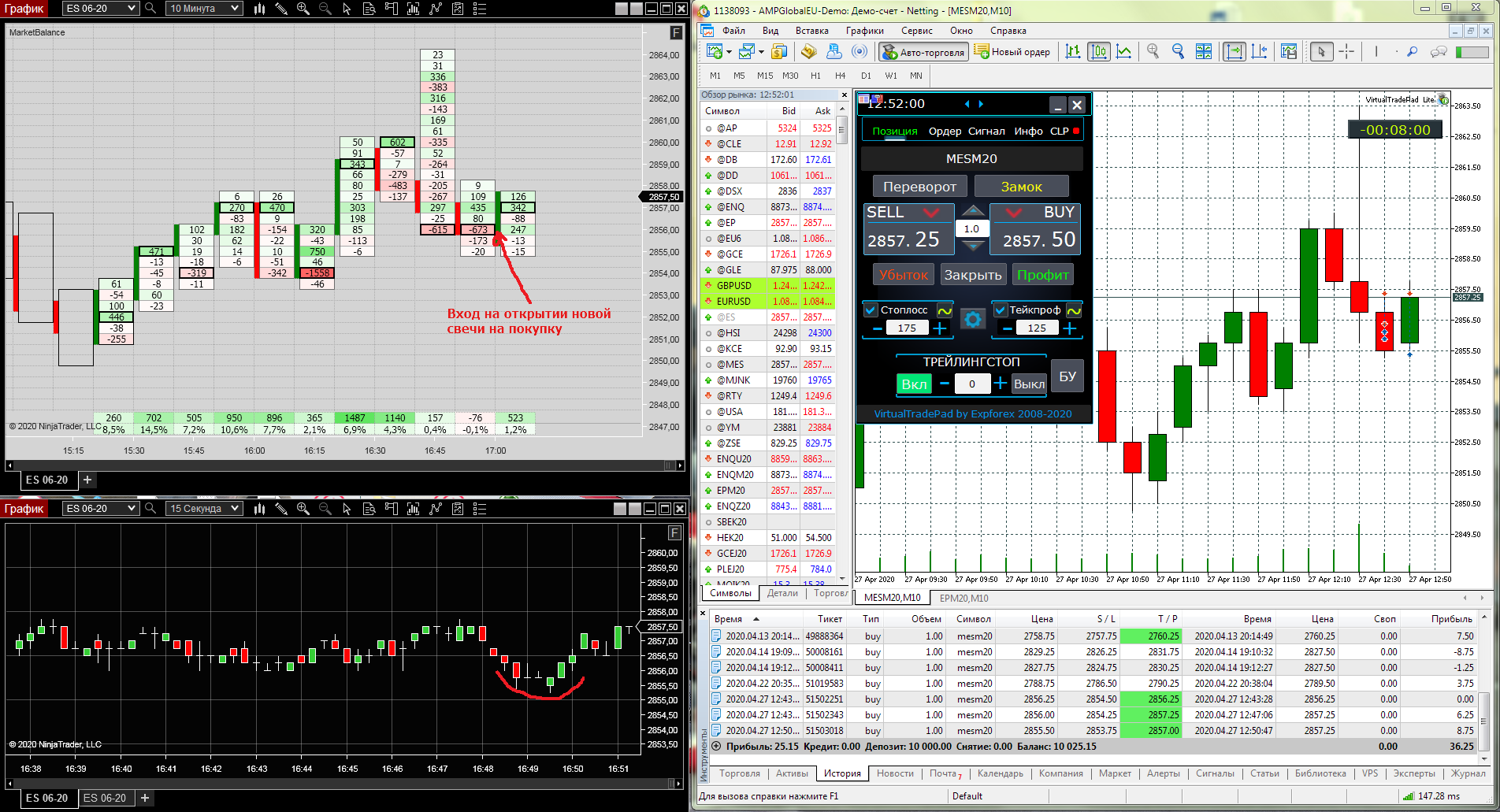Toggle the Тейкпроф checkbox
The height and width of the screenshot is (812, 1500).
coord(1001,310)
